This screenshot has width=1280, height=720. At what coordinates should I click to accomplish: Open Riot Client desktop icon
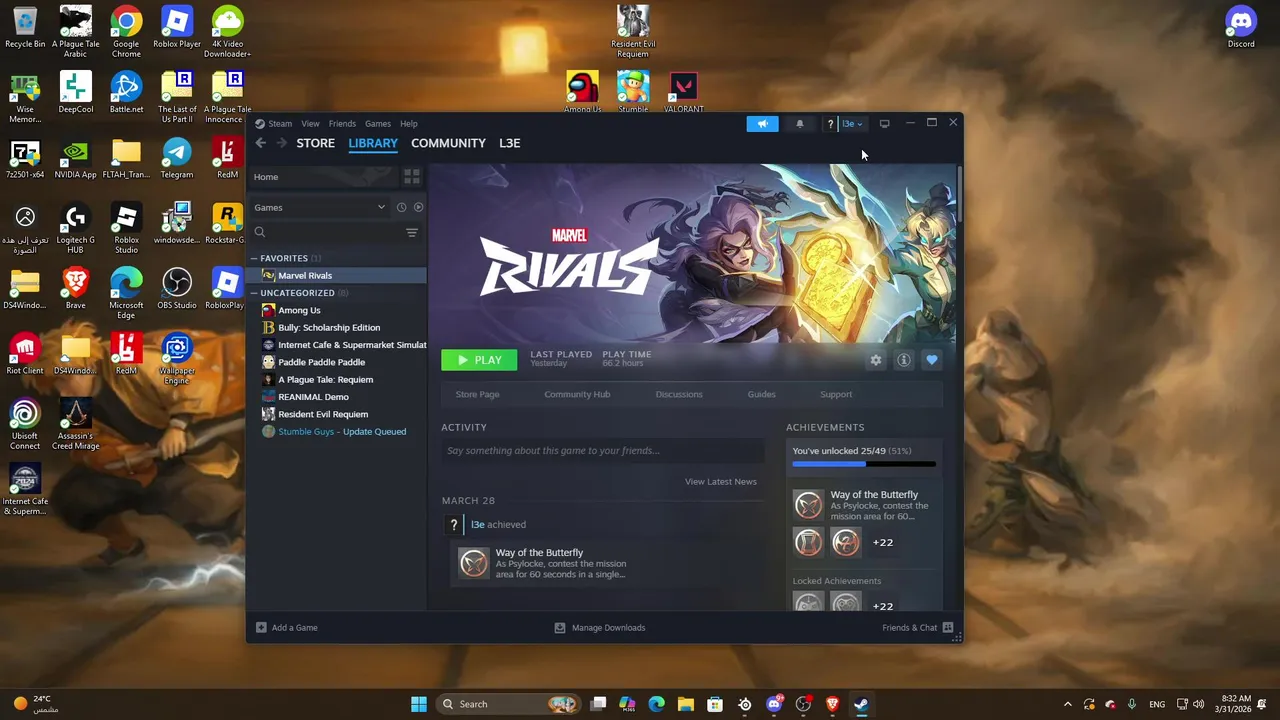25,354
